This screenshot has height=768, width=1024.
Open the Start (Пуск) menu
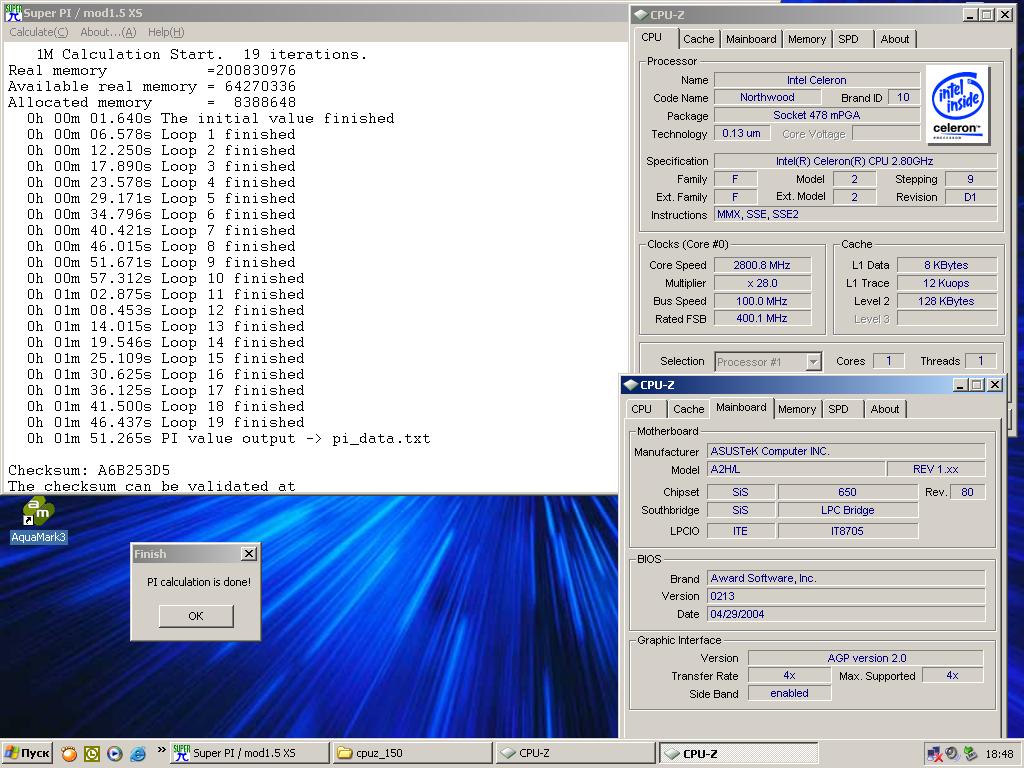point(26,754)
